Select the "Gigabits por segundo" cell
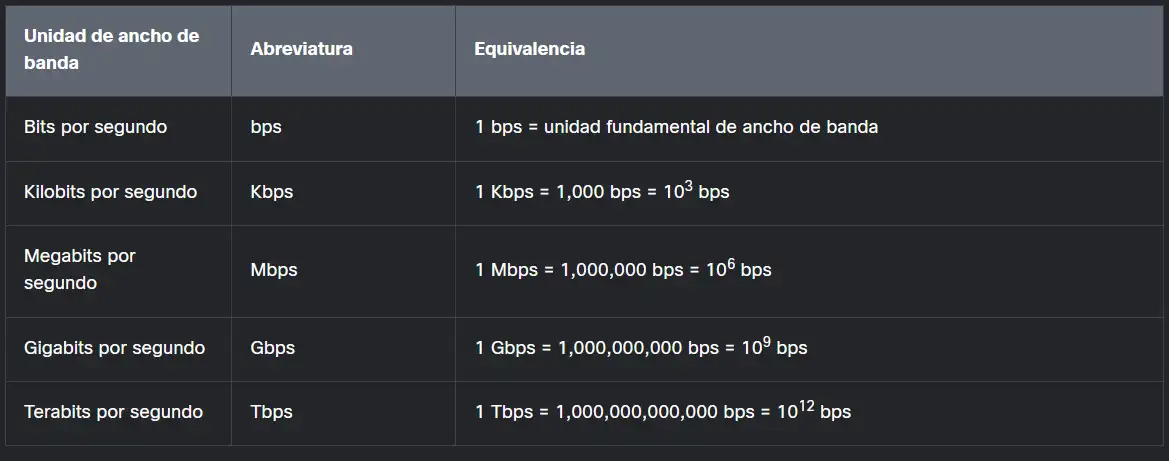This screenshot has width=1169, height=461. pos(114,348)
